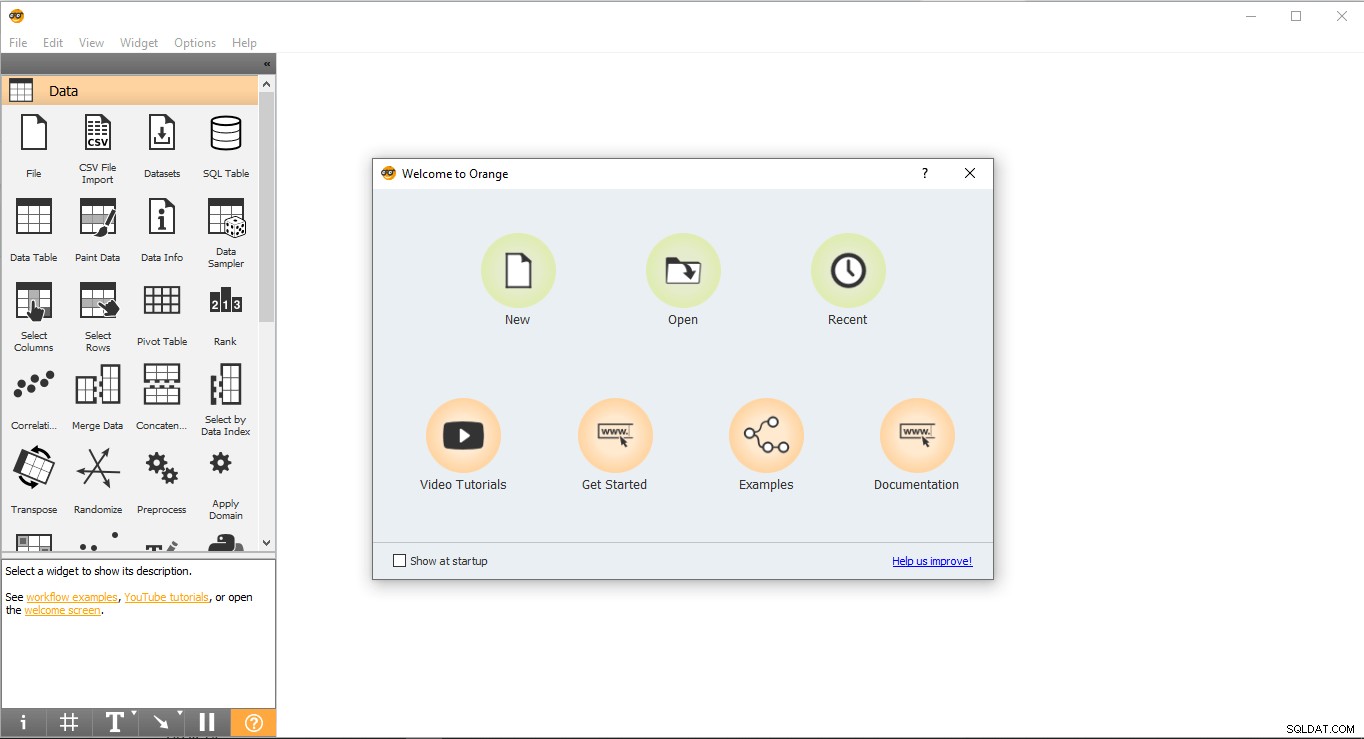Launch Video Tutorials
The height and width of the screenshot is (739, 1364).
click(463, 436)
